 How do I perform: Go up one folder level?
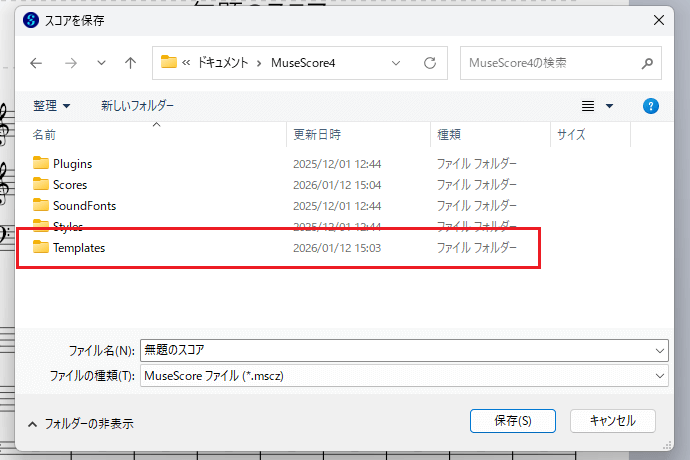point(130,63)
